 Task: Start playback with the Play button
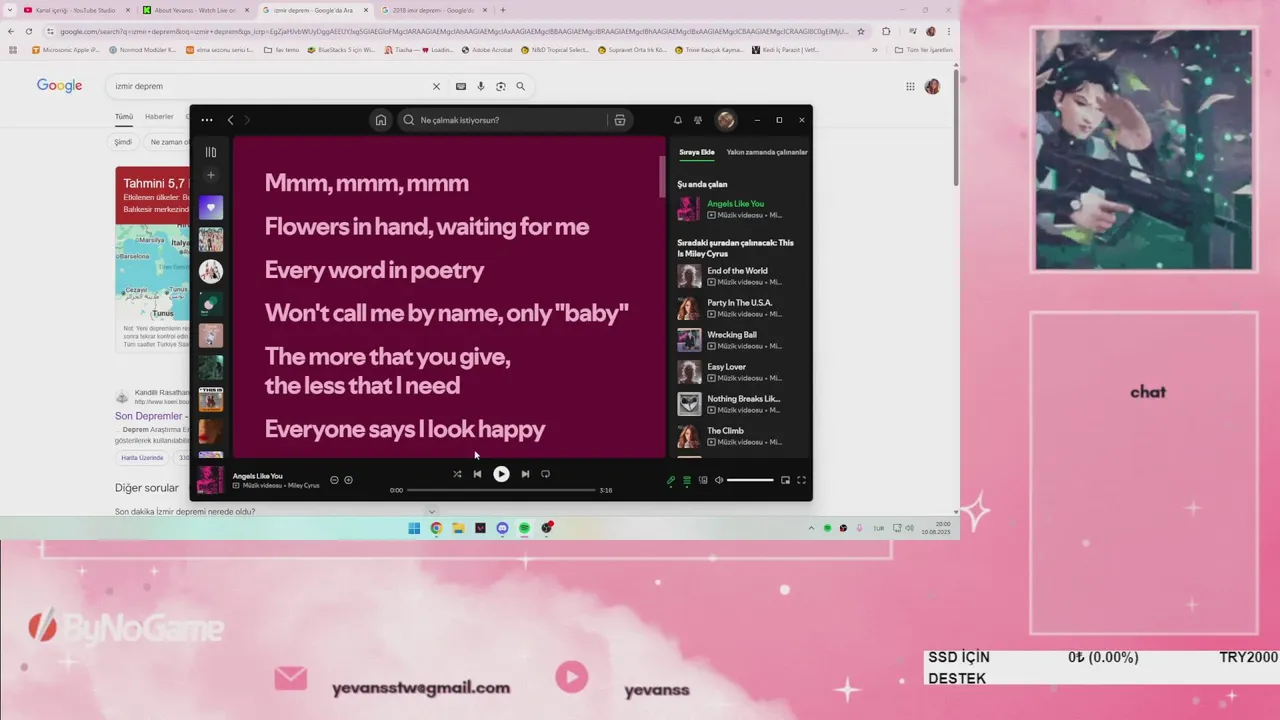pyautogui.click(x=501, y=474)
